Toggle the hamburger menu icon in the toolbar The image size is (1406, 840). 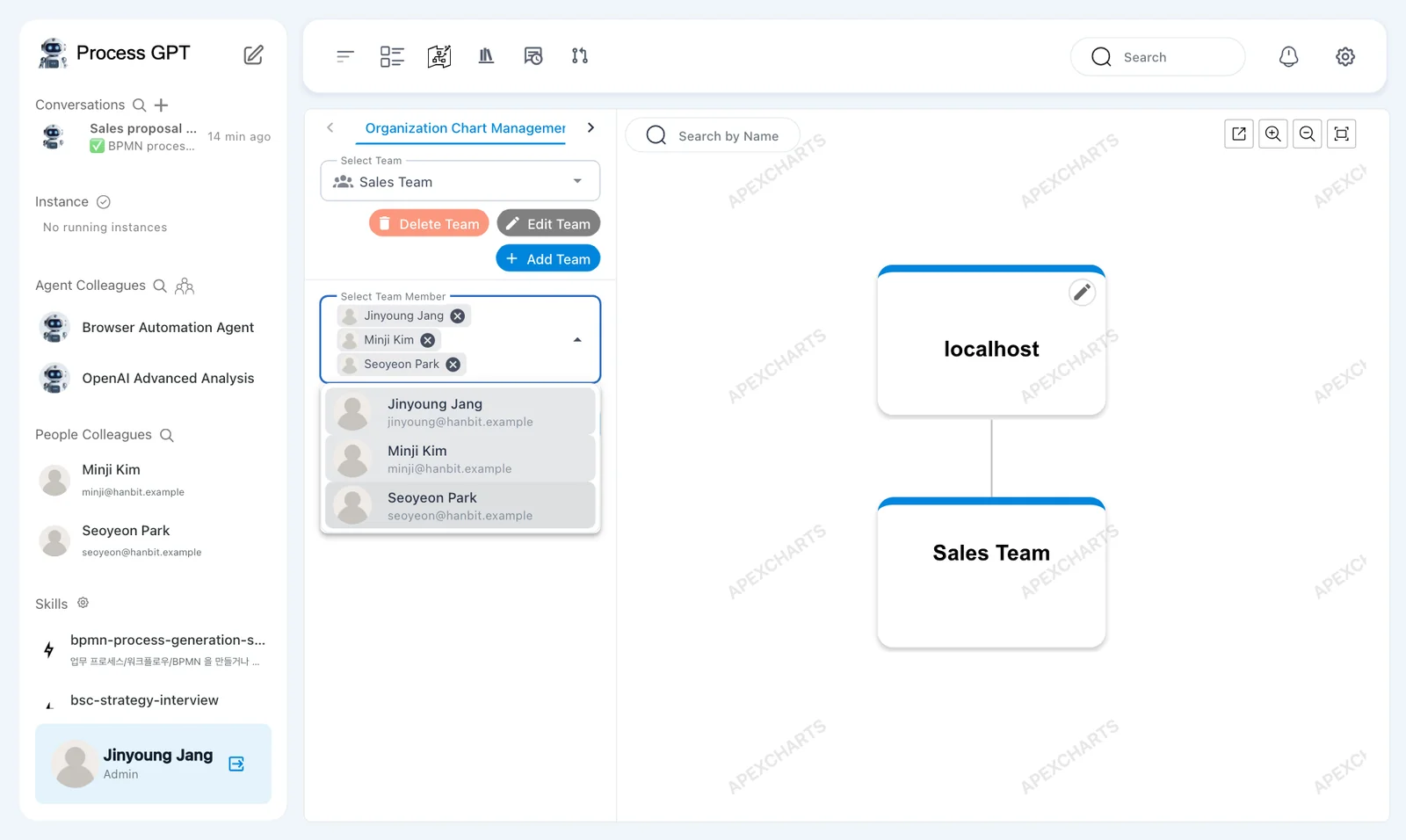[x=345, y=56]
